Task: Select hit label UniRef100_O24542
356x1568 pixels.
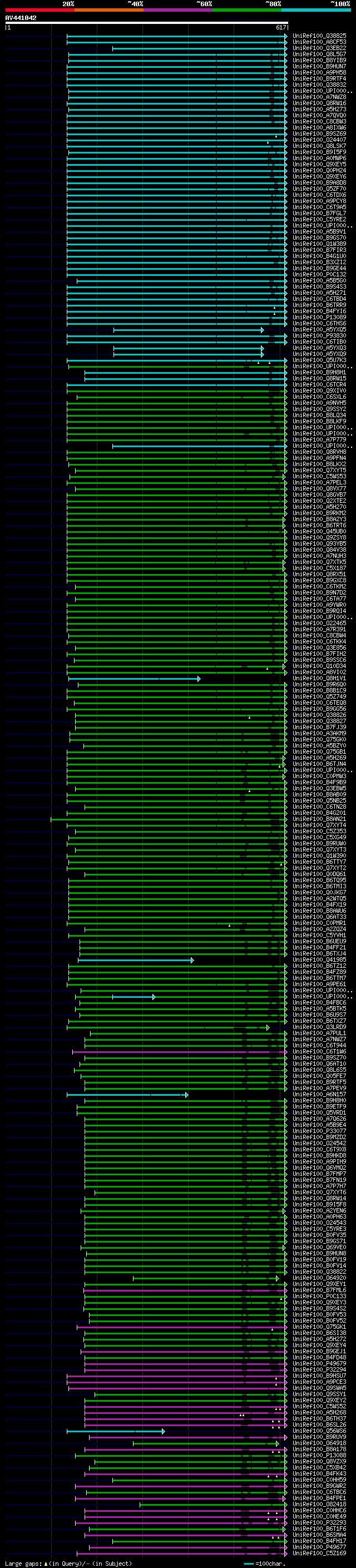Action: point(319,1143)
